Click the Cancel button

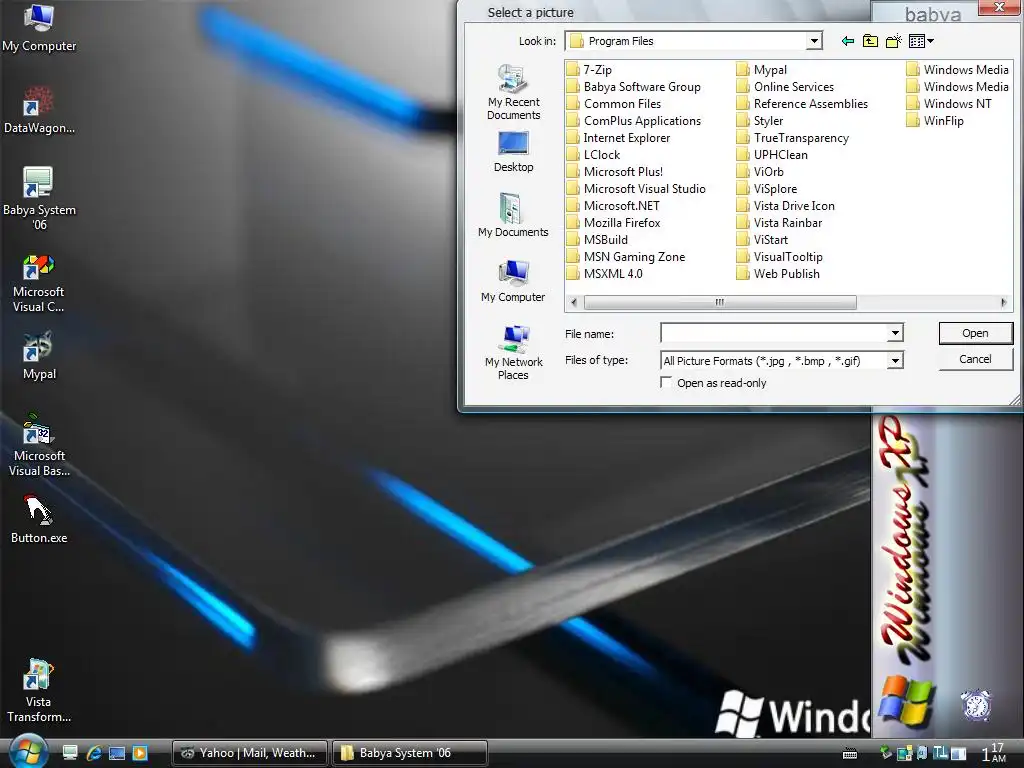tap(976, 359)
